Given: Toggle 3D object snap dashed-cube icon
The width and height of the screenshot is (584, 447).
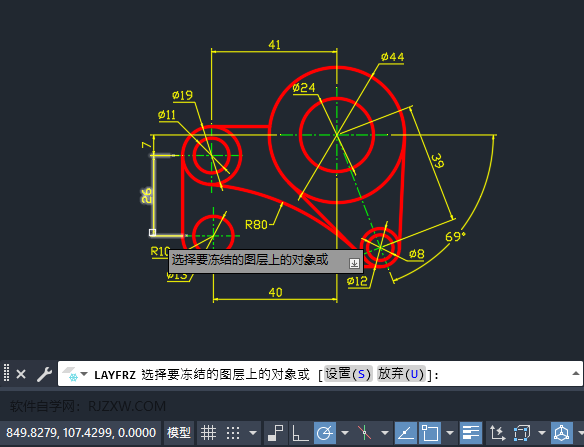Looking at the screenshot, I should pyautogui.click(x=522, y=433).
